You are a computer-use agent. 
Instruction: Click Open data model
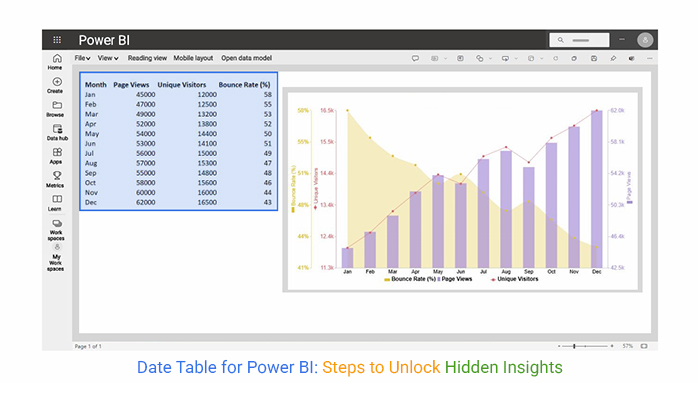(247, 58)
